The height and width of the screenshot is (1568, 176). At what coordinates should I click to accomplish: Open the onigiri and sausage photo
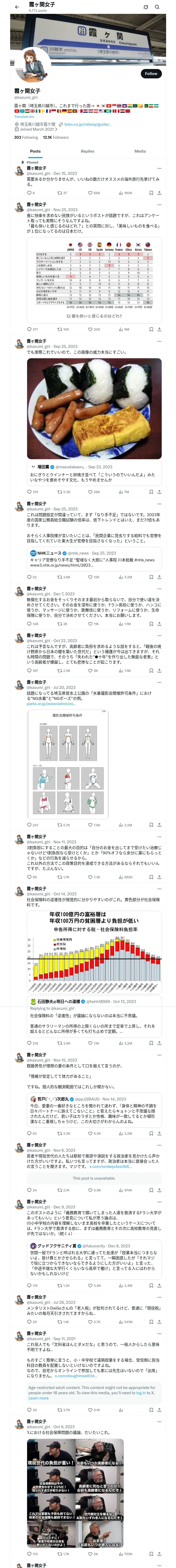[94, 408]
